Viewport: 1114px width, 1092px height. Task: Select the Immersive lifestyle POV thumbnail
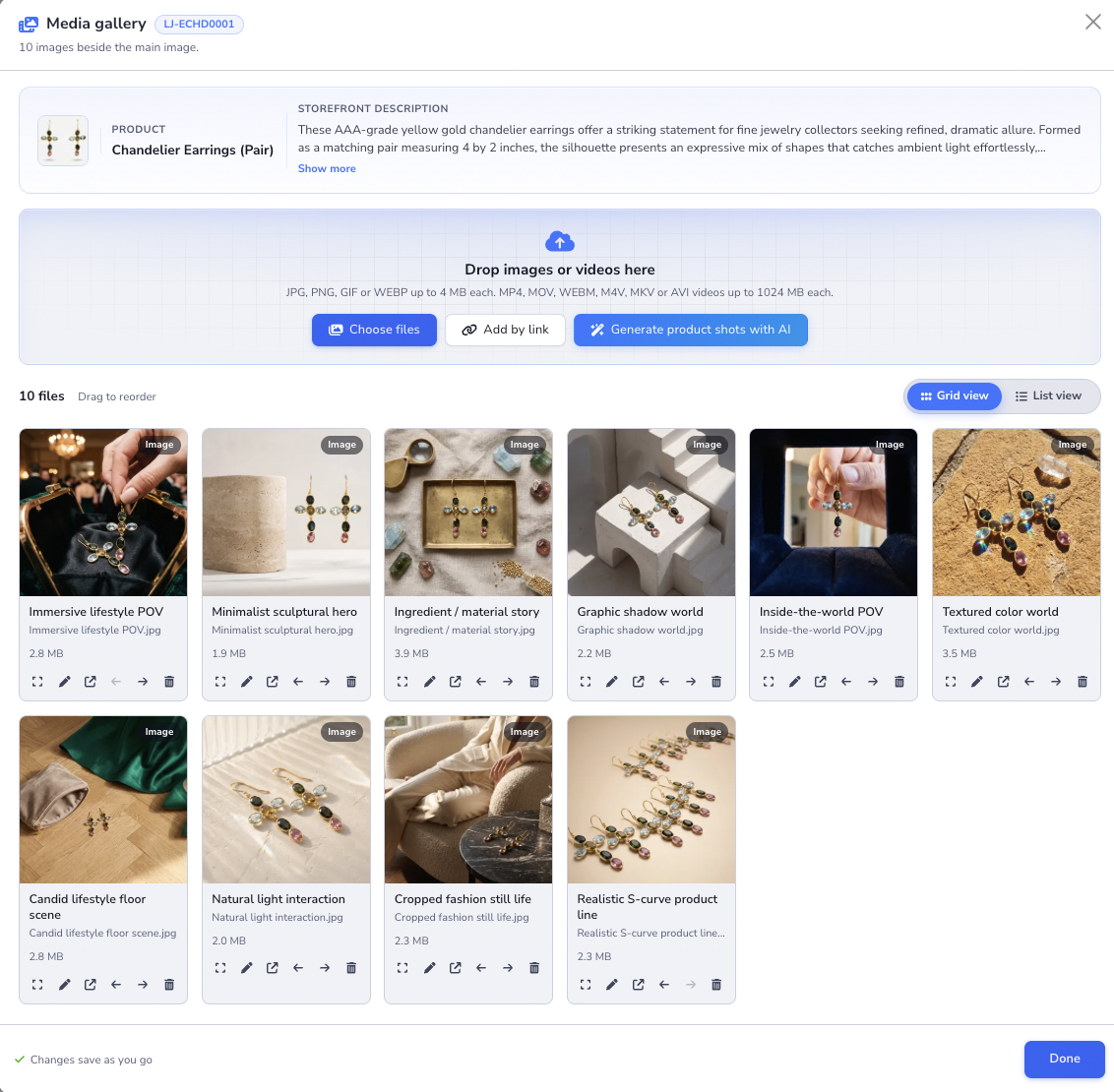click(103, 513)
